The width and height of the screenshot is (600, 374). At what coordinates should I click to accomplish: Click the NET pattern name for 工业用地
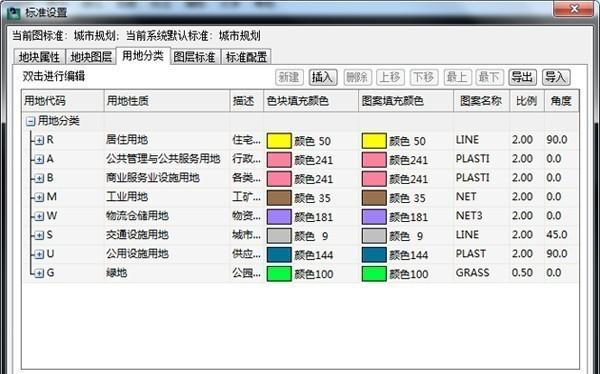(x=466, y=197)
